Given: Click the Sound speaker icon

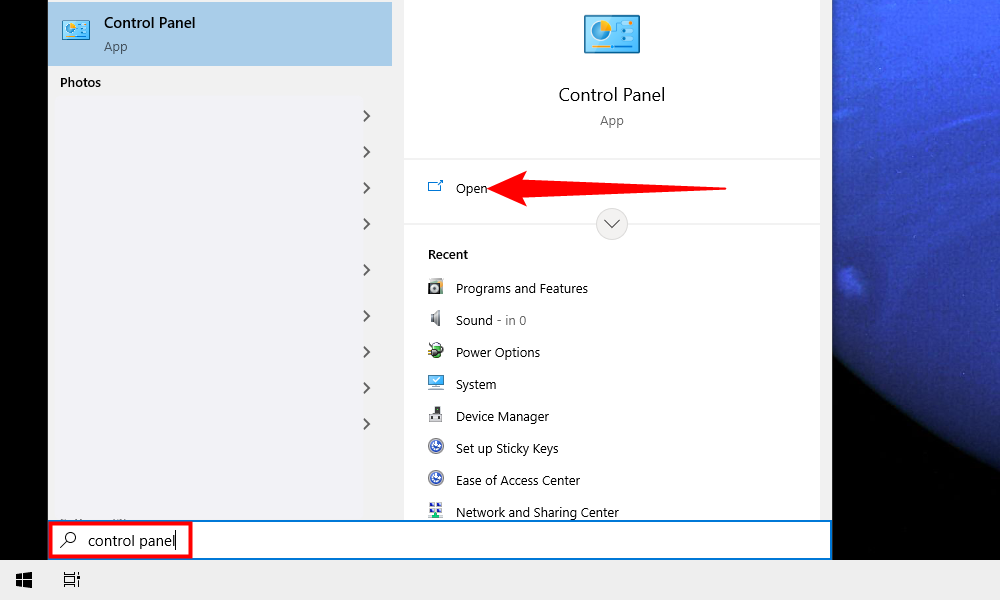Looking at the screenshot, I should [435, 319].
